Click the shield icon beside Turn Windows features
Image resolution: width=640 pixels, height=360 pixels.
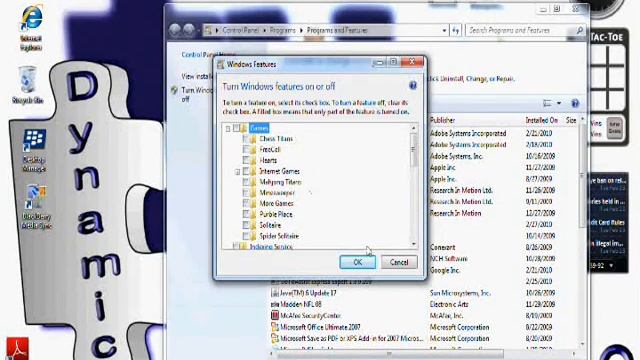pyautogui.click(x=174, y=90)
